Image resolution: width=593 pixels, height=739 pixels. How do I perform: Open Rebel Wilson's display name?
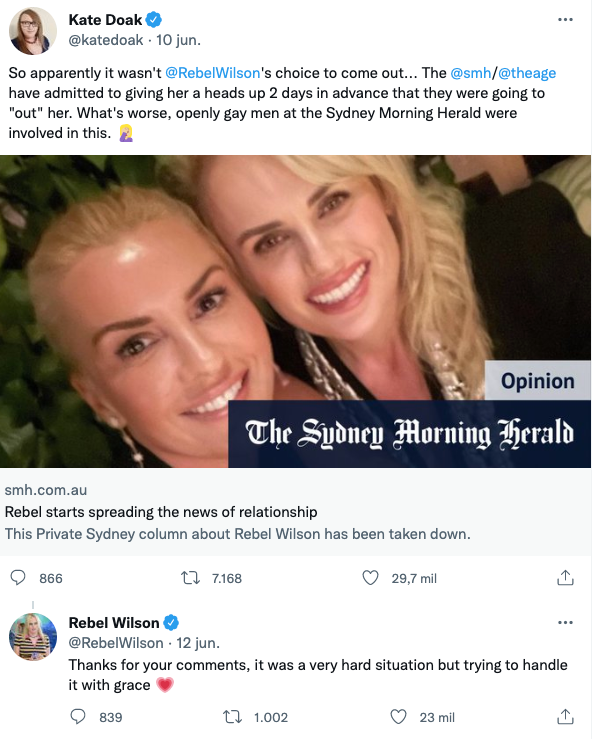(114, 623)
